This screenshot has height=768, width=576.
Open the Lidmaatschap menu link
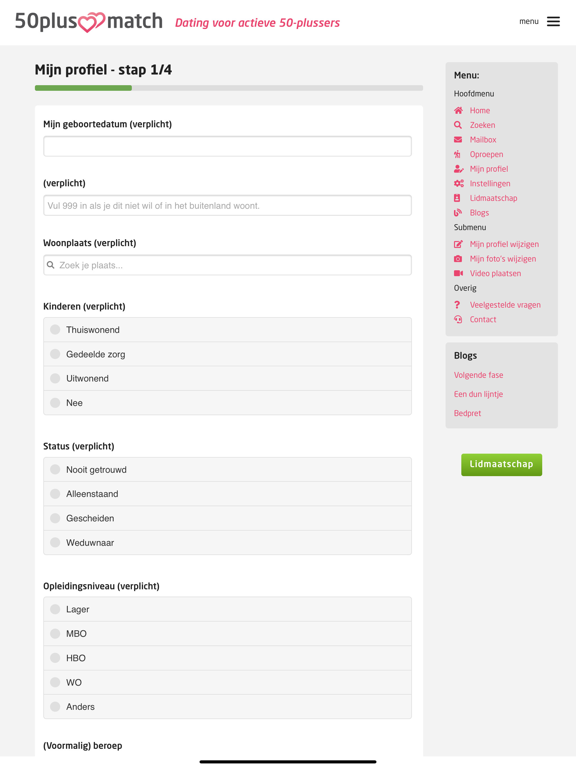(x=493, y=198)
